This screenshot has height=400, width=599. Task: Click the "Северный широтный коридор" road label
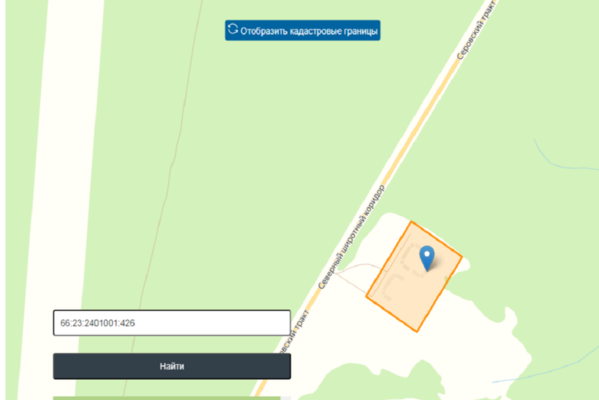(x=351, y=237)
